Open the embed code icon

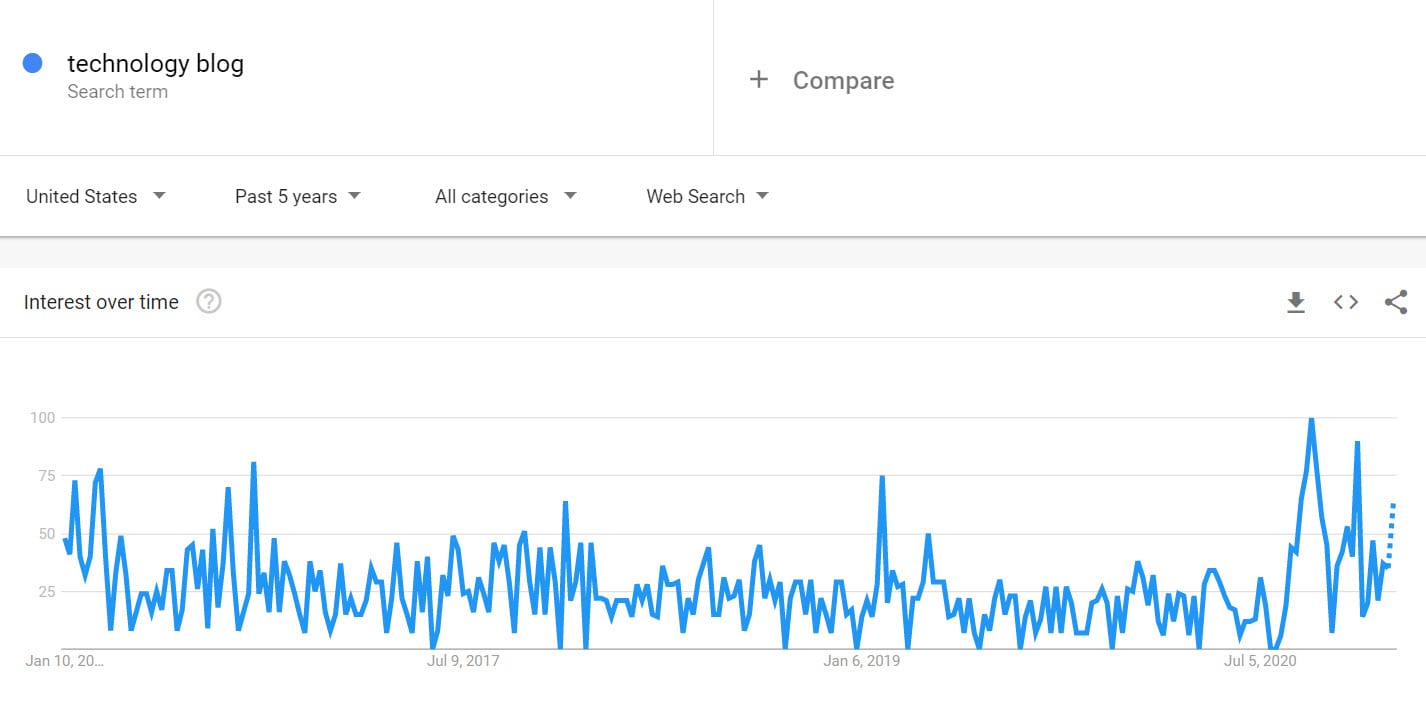click(x=1346, y=302)
